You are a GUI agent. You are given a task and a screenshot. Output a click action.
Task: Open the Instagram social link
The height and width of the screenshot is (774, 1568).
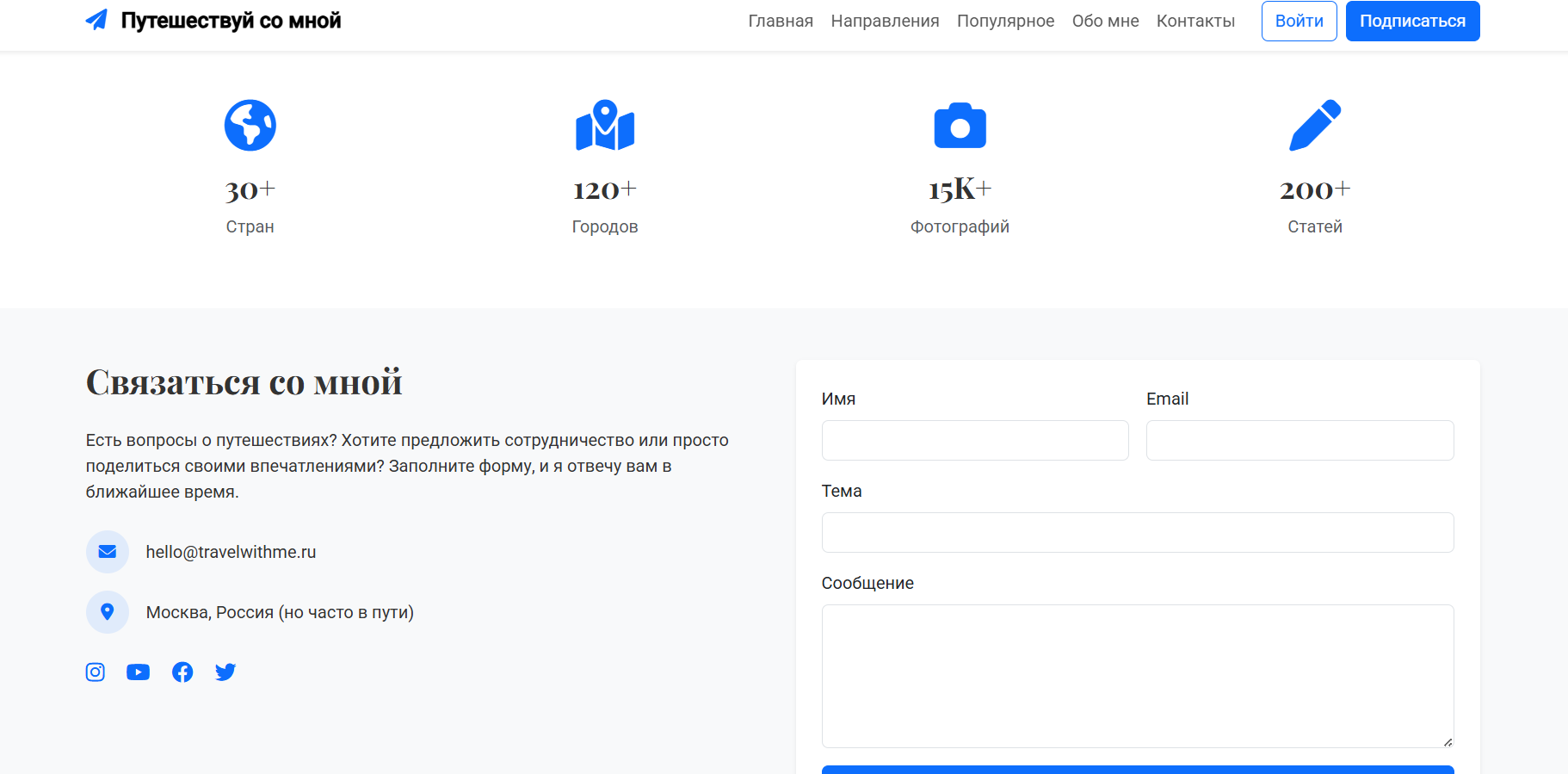point(96,672)
